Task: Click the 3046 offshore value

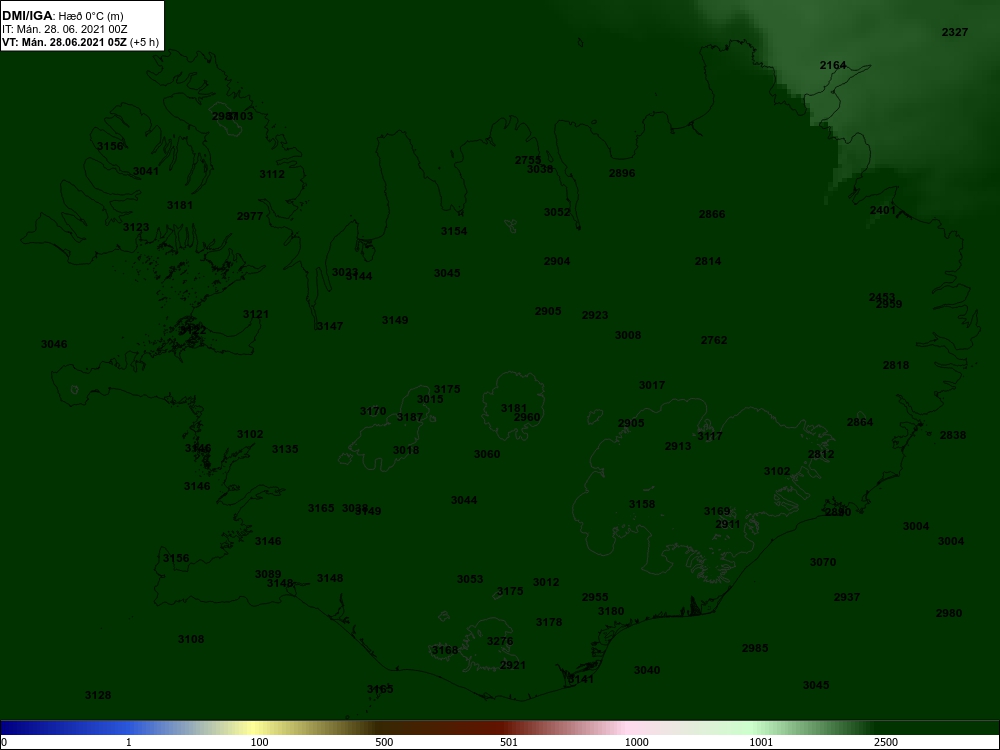Action: coord(54,344)
